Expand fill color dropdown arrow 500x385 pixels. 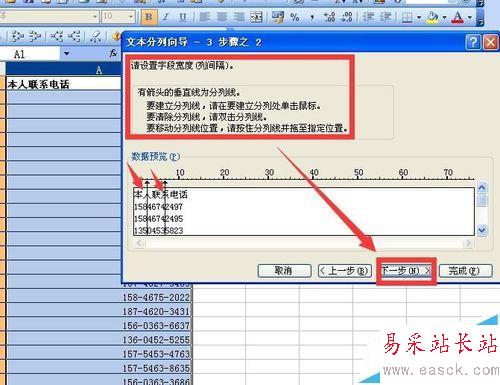click(444, 17)
